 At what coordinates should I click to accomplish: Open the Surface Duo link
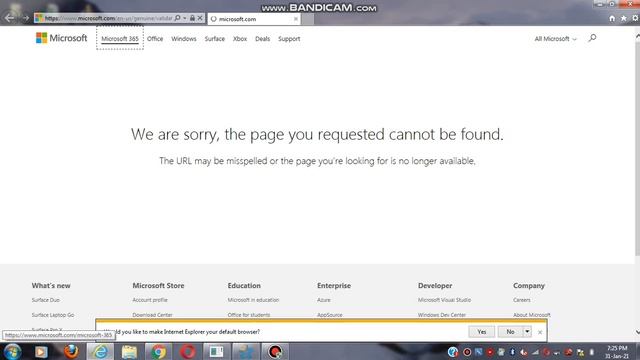(46, 300)
